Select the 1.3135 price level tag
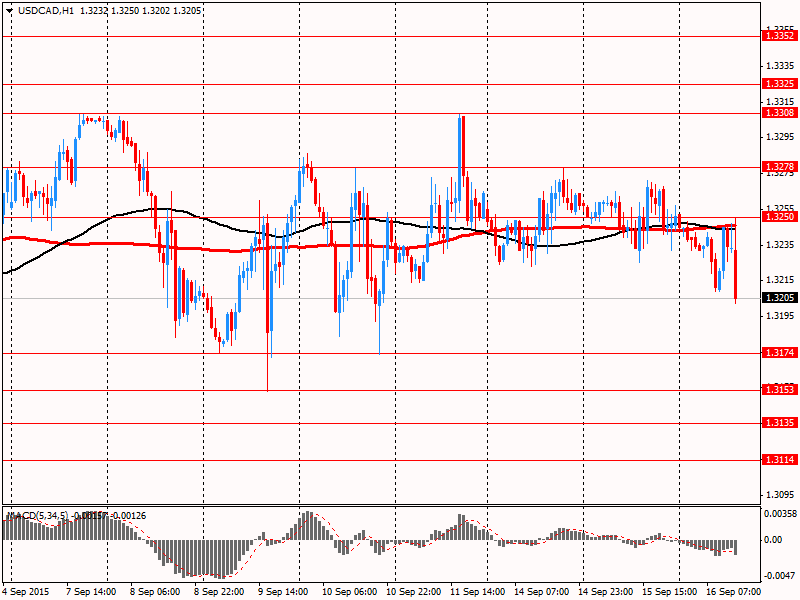800x600 pixels. click(x=778, y=424)
